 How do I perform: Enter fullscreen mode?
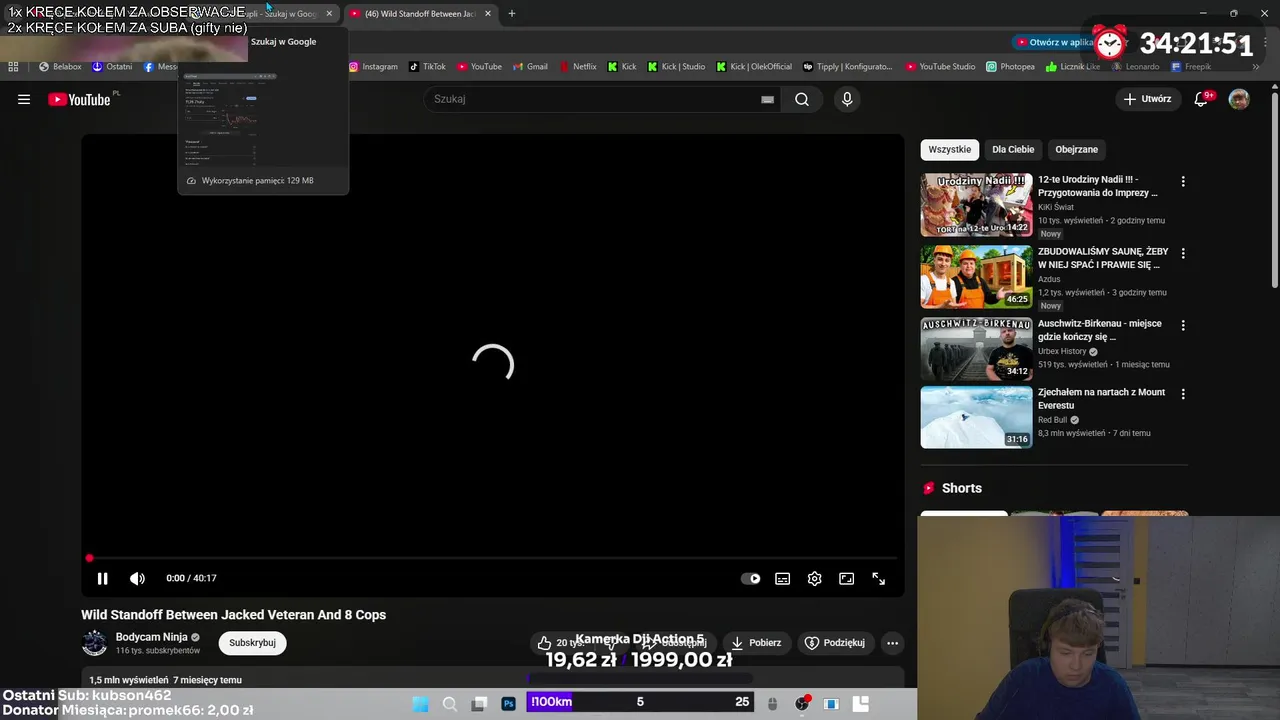[x=879, y=578]
